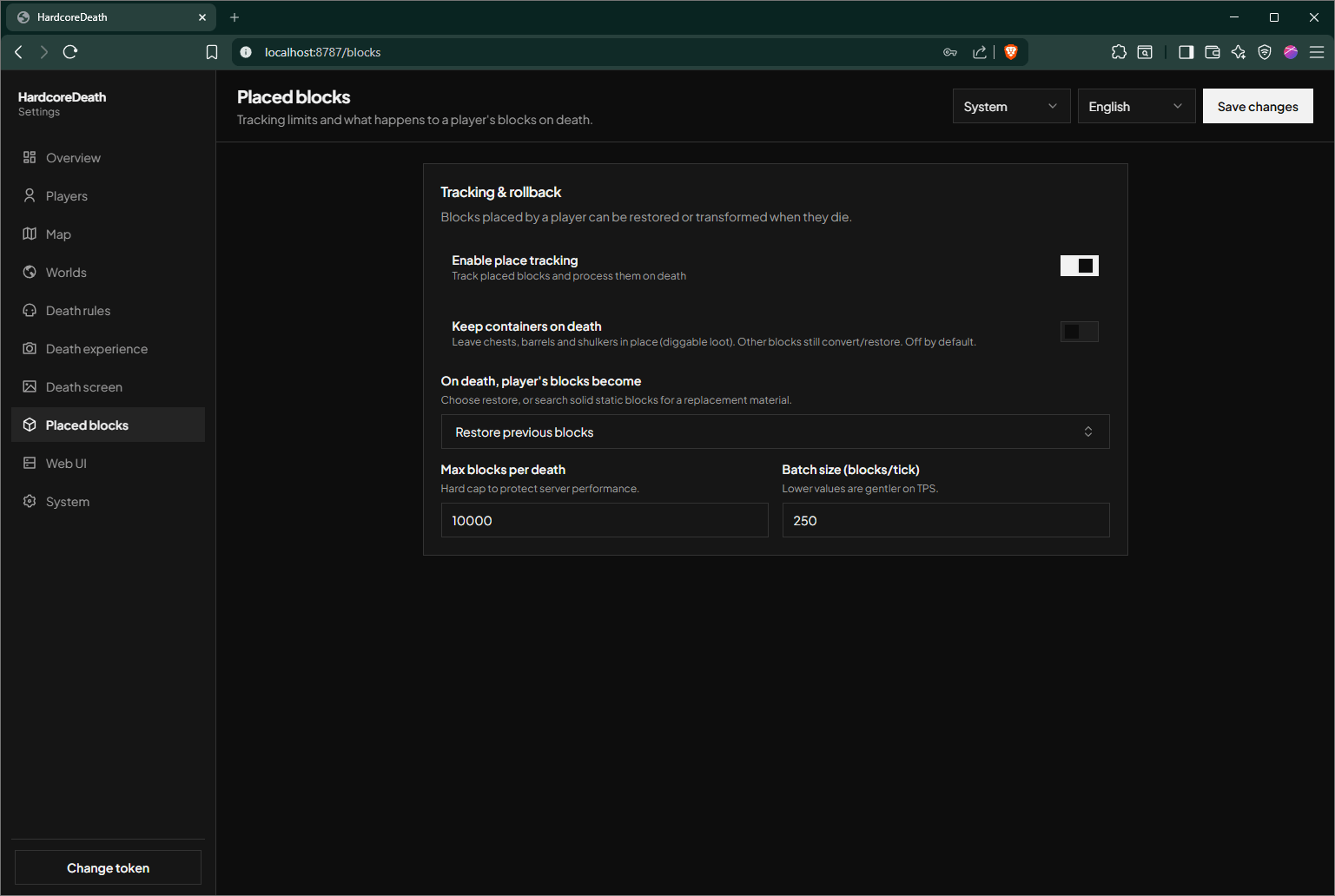Open the Restore previous blocks dropdown
Screen dimensions: 1335x896
click(x=776, y=432)
